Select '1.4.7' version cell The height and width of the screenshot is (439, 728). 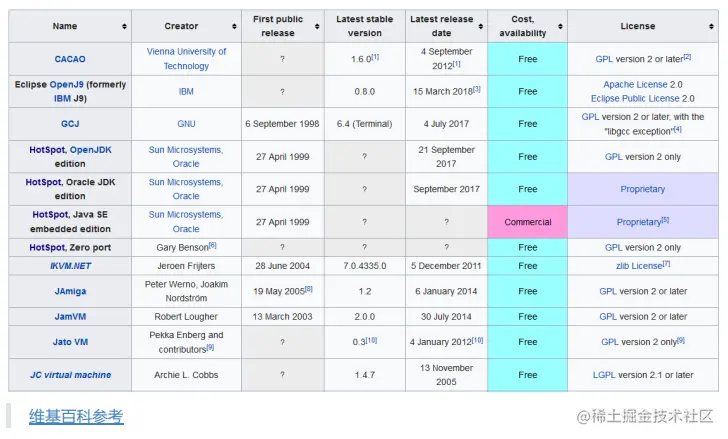click(x=364, y=375)
